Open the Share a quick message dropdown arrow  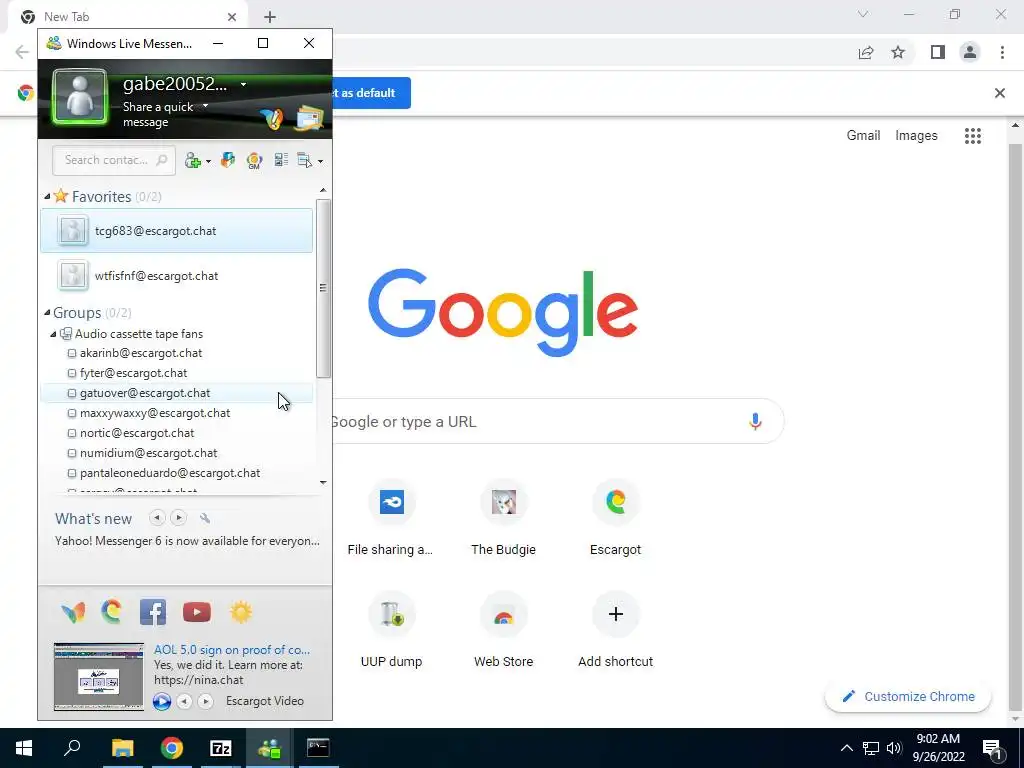(206, 105)
